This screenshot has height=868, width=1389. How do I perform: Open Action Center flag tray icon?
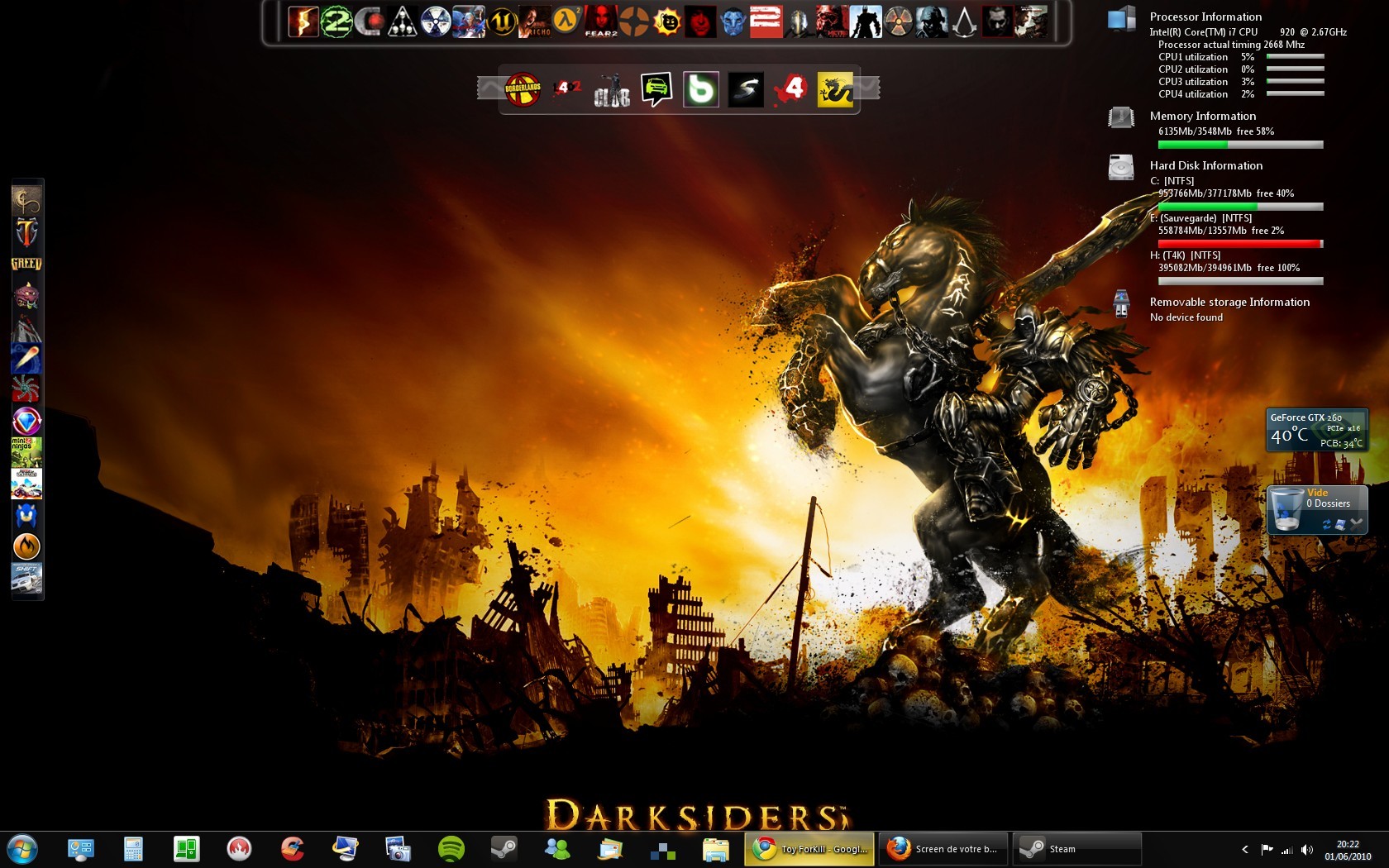pyautogui.click(x=1267, y=849)
